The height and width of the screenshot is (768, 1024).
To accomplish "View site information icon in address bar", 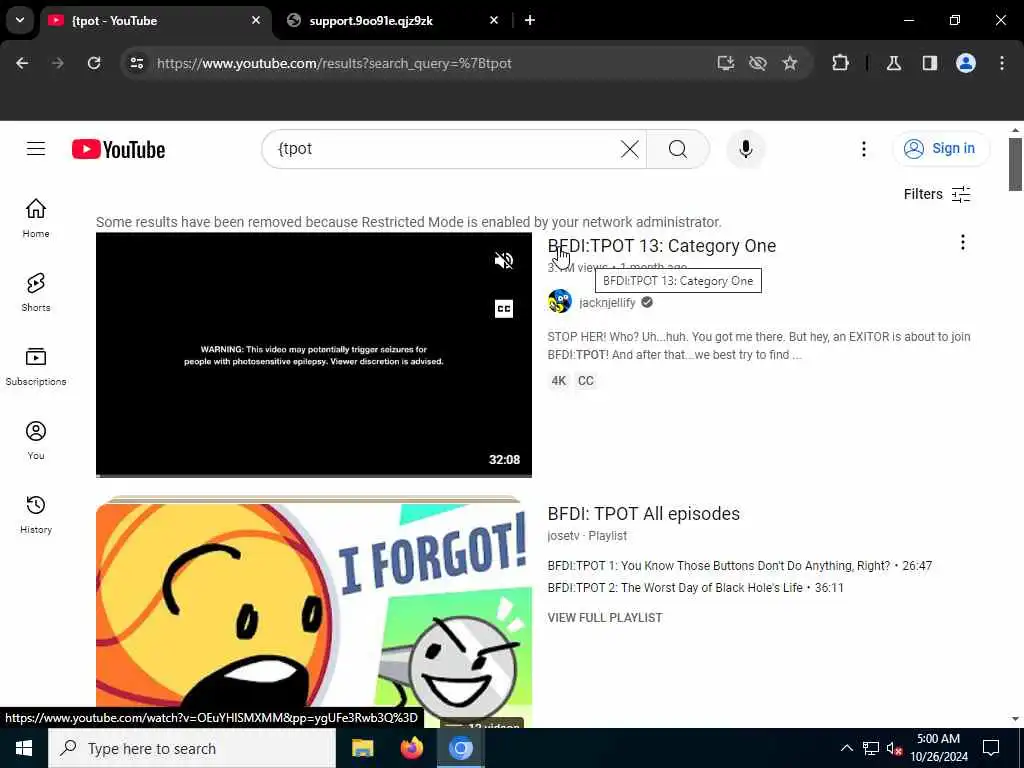I will point(136,63).
